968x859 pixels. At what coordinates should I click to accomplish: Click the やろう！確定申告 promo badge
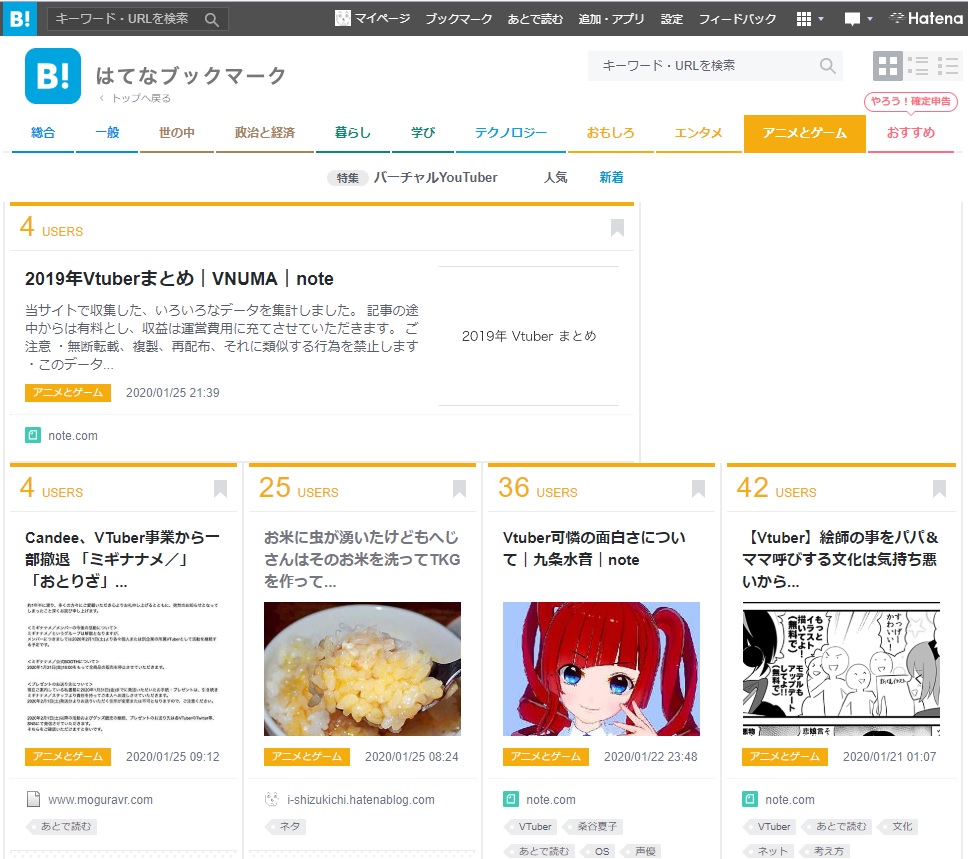point(911,101)
